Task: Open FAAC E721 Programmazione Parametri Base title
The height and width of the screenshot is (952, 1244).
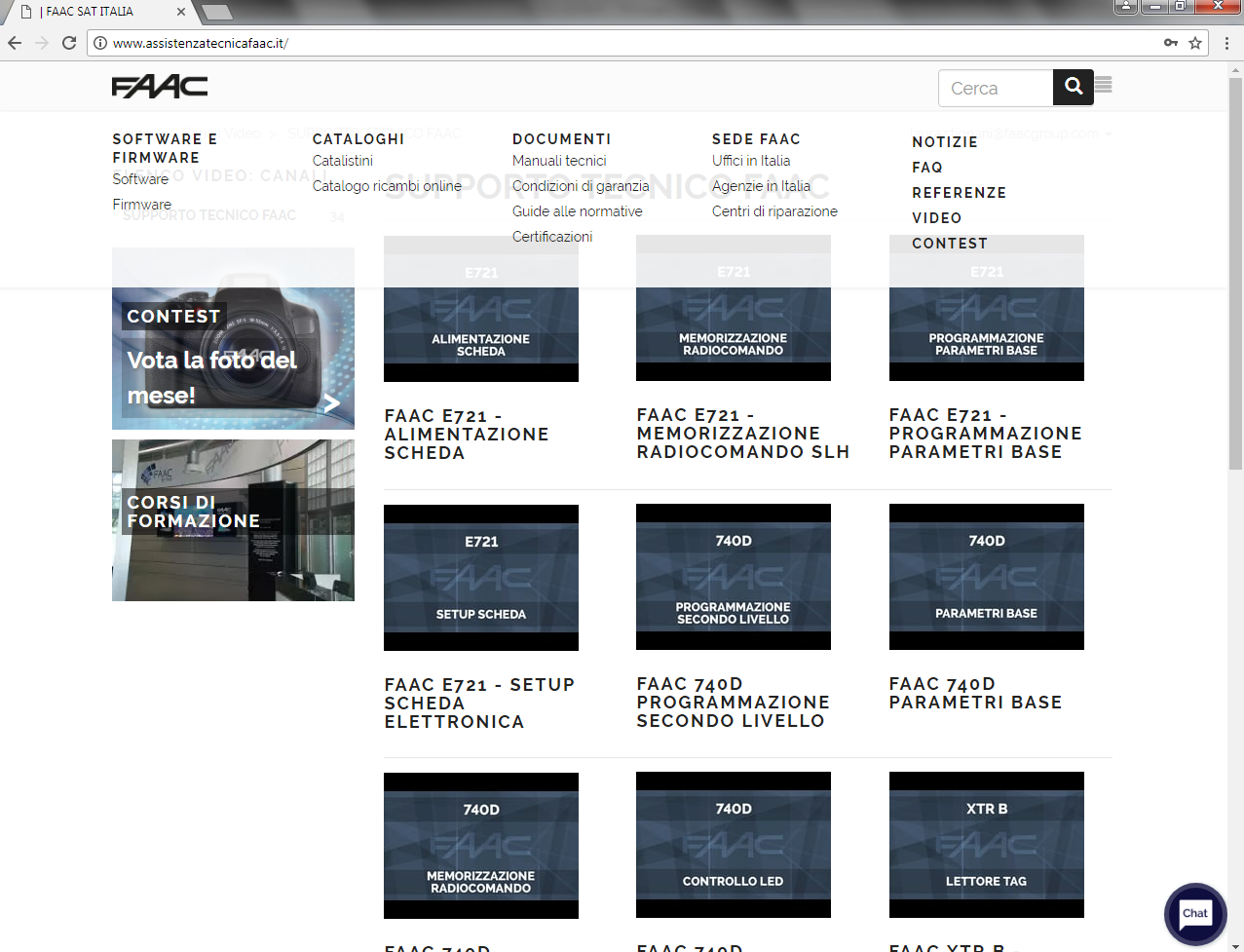Action: coord(986,434)
